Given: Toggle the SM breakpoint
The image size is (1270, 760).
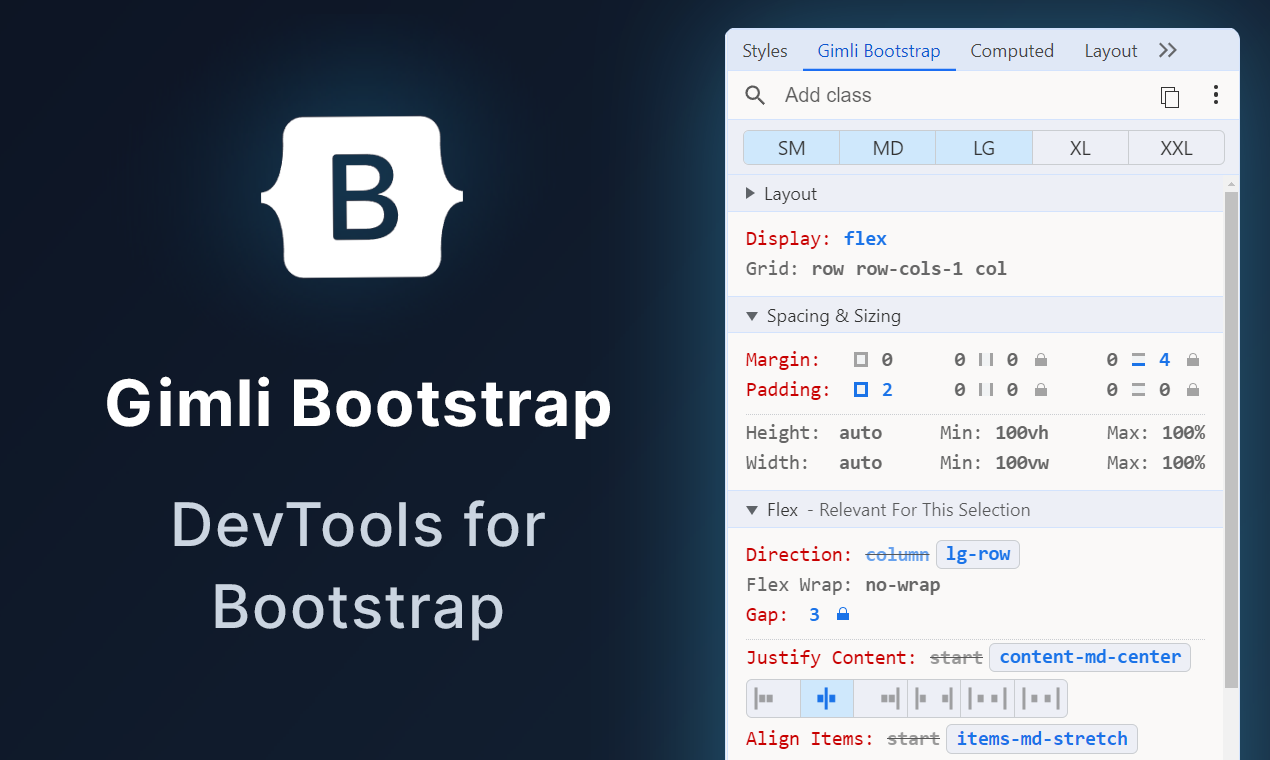Looking at the screenshot, I should pos(791,148).
